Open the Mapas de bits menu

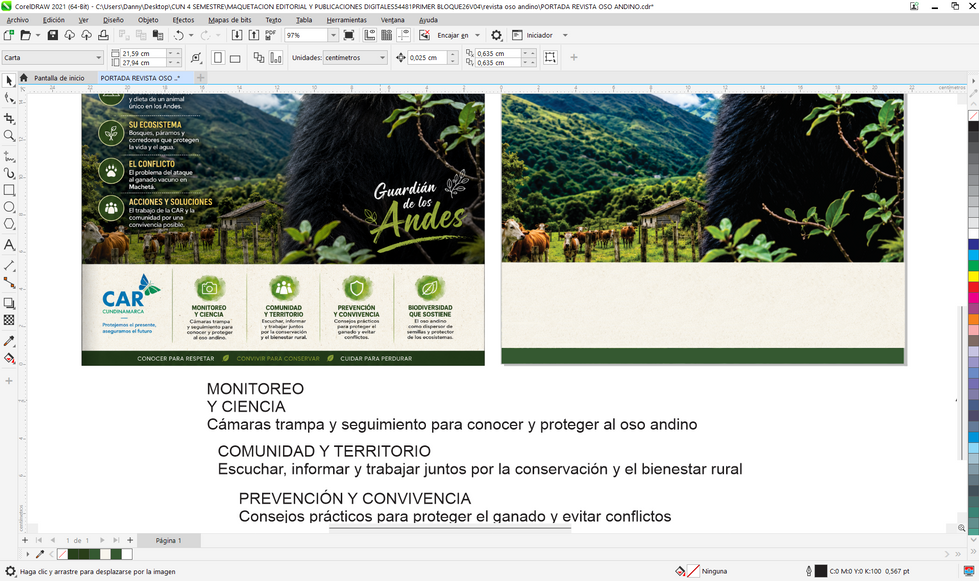(x=230, y=20)
